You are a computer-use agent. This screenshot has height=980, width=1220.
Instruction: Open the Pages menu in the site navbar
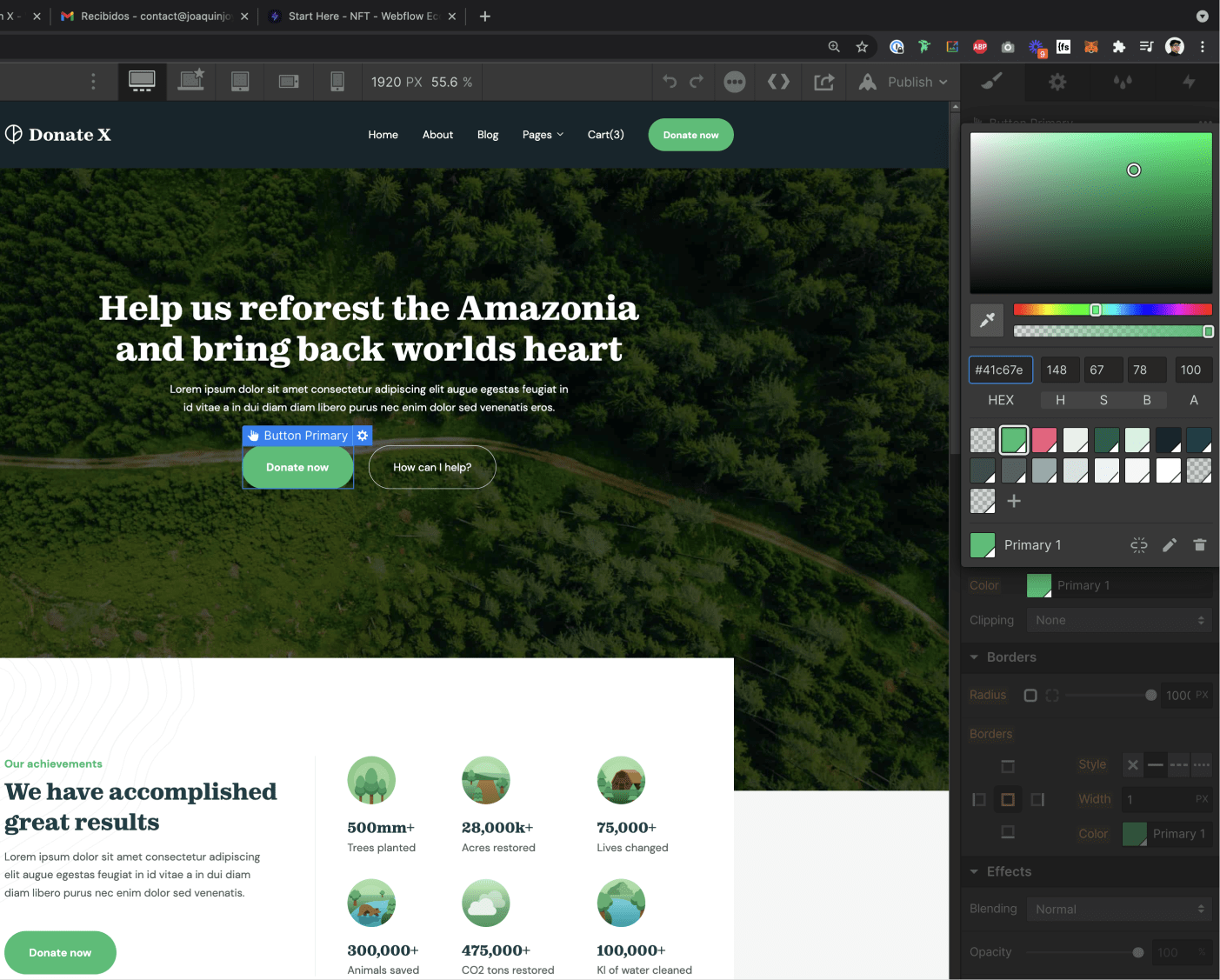tap(543, 135)
